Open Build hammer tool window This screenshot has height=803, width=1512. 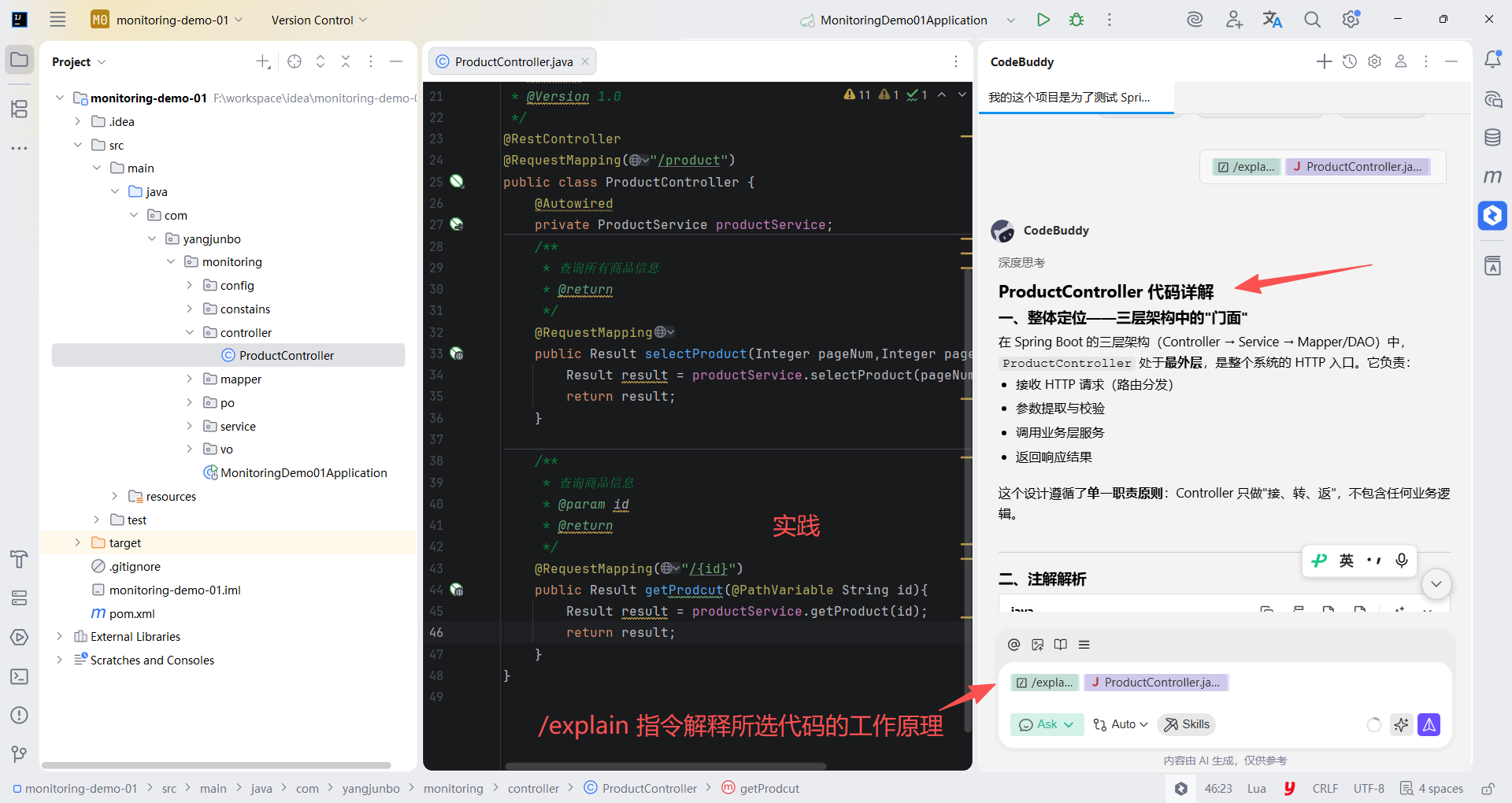(19, 559)
